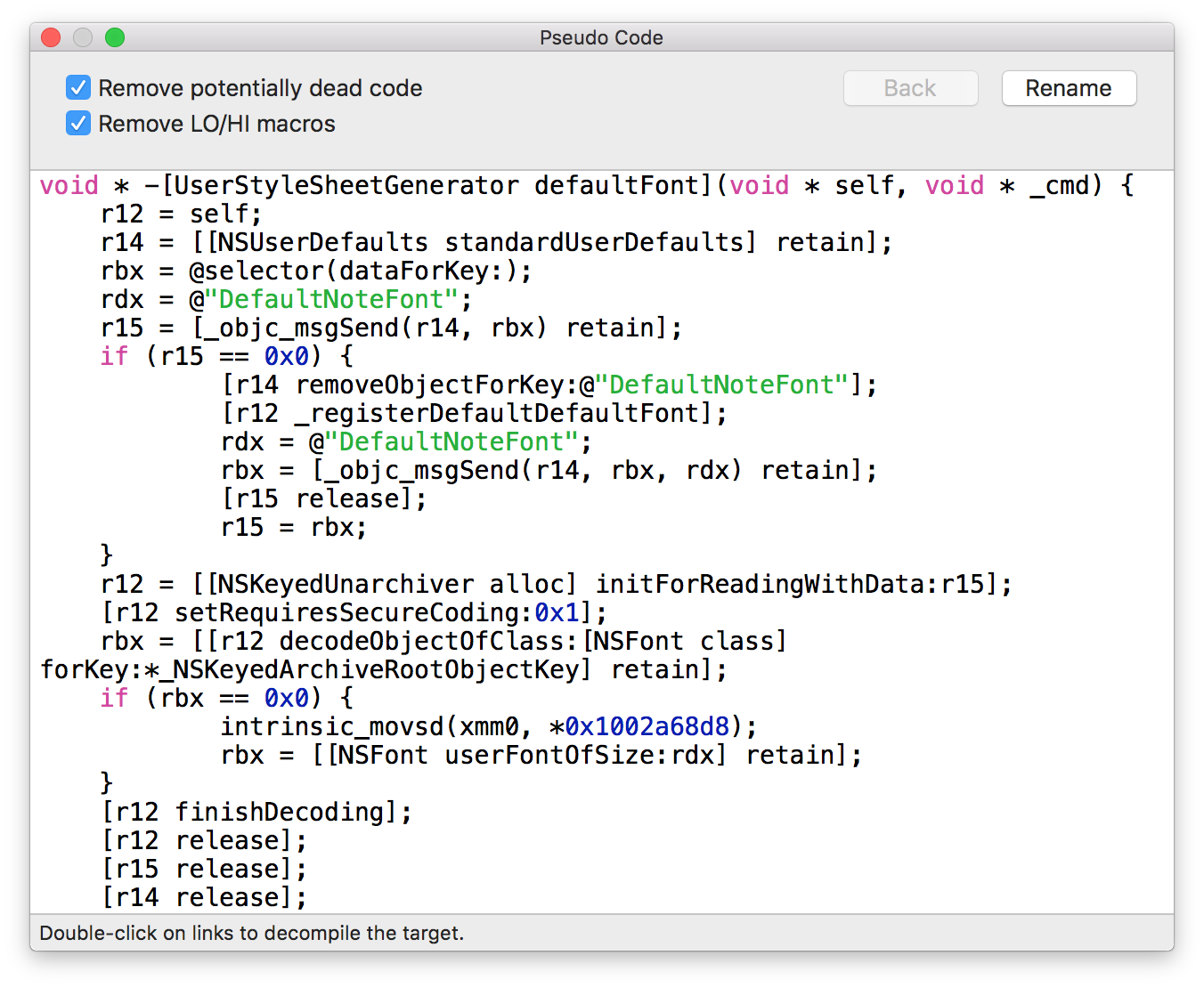The image size is (1204, 988).
Task: Click removeObjectForKey: call line
Action: (x=549, y=385)
